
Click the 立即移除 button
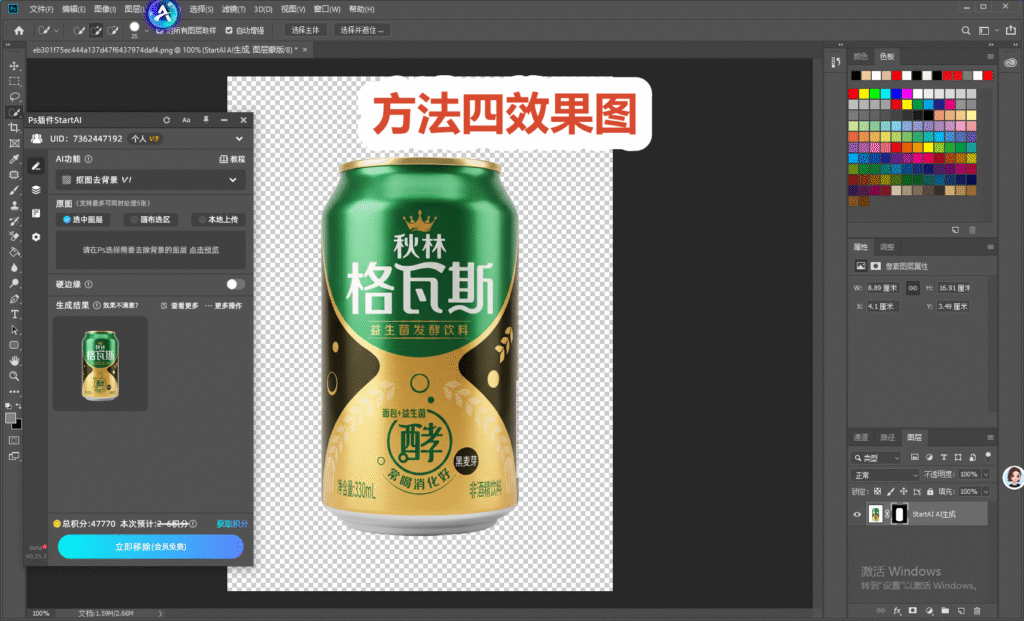151,547
